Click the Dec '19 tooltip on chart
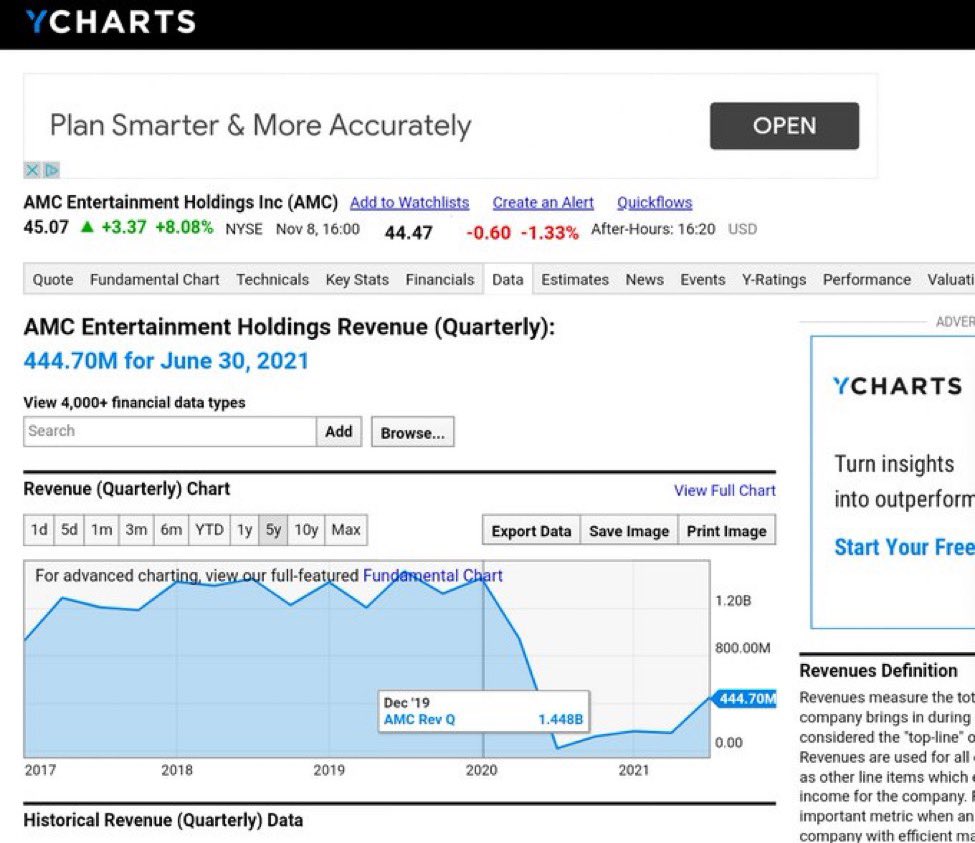The height and width of the screenshot is (843, 975). coord(483,711)
